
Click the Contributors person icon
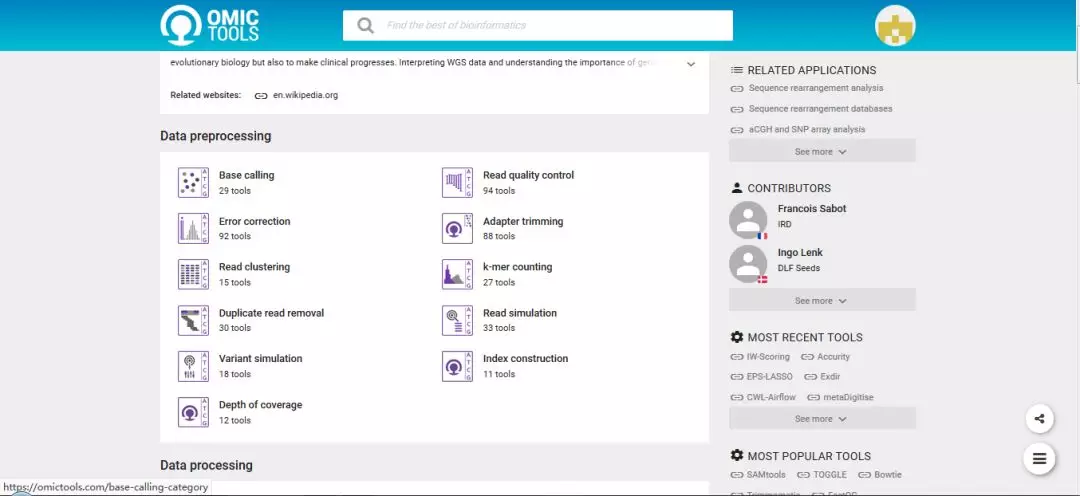[x=737, y=187]
